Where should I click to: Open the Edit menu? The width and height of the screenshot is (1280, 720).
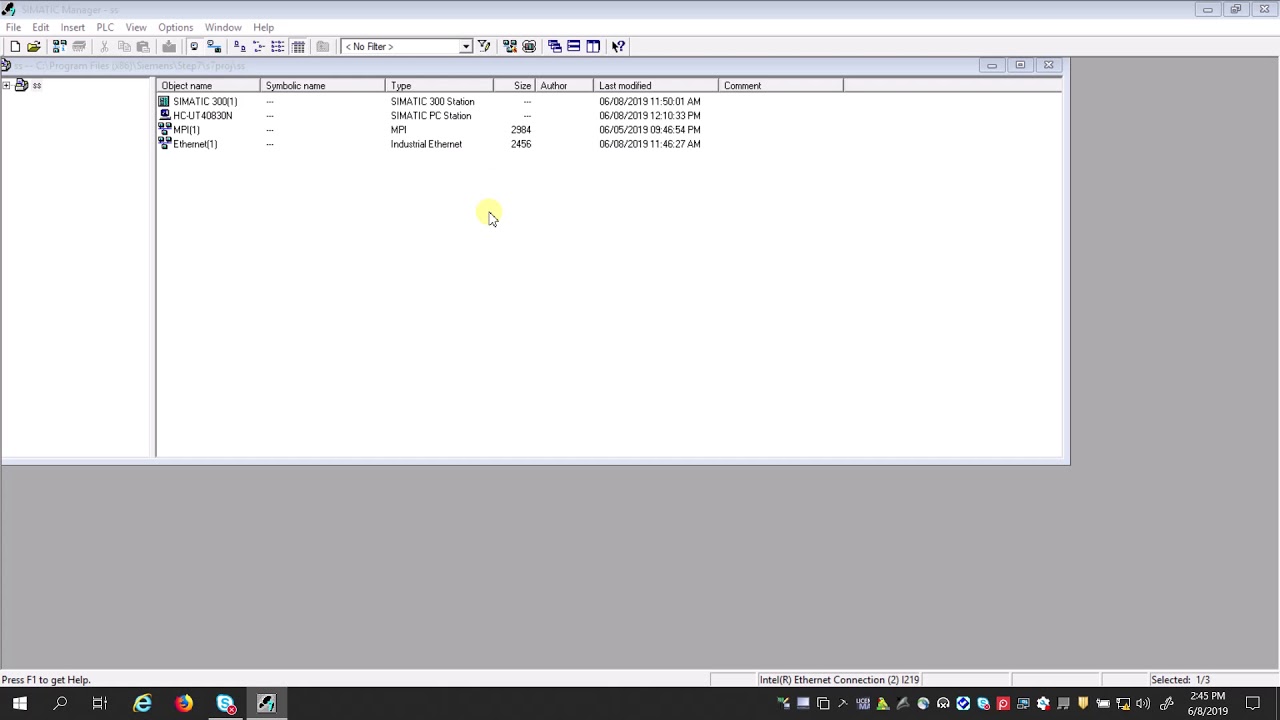(40, 27)
